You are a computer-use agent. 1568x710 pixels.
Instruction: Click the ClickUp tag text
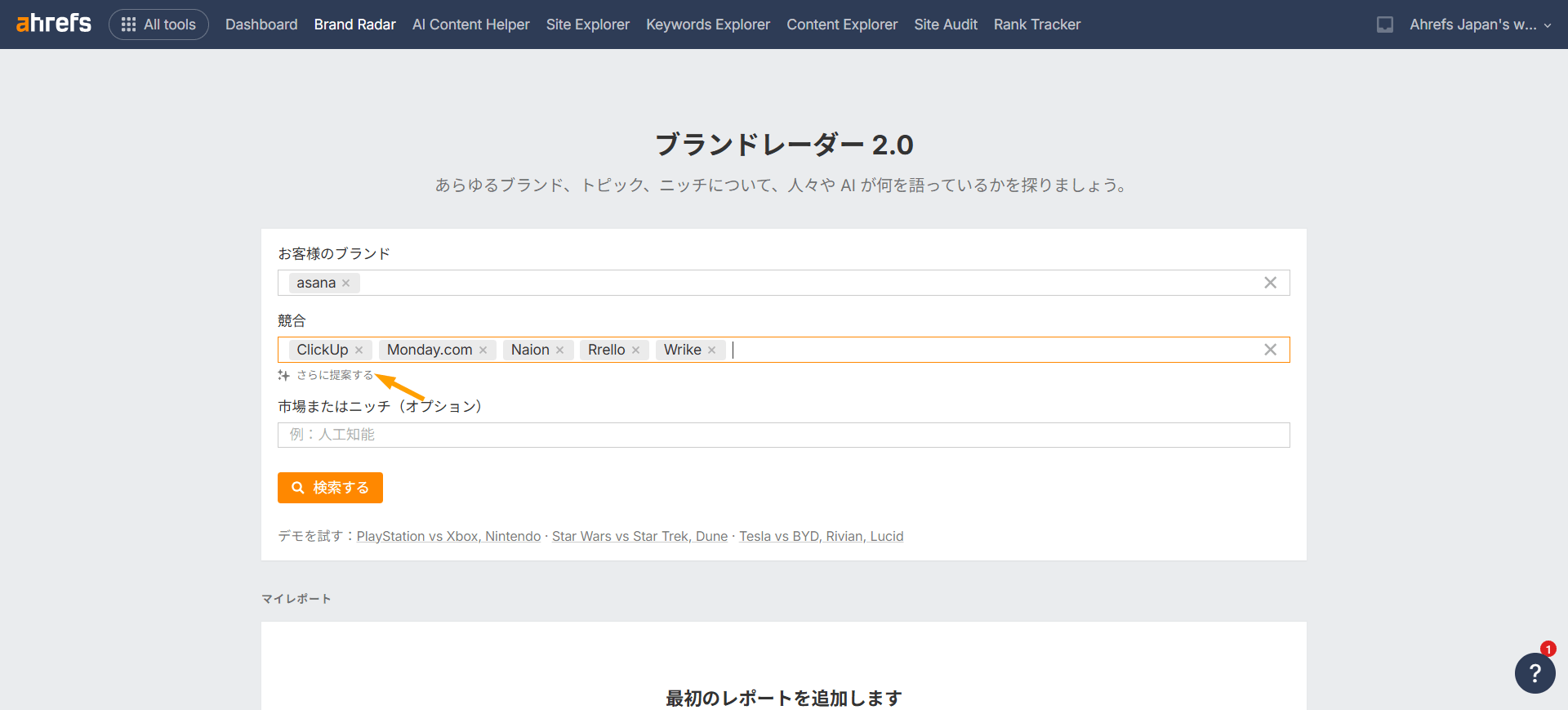click(323, 350)
